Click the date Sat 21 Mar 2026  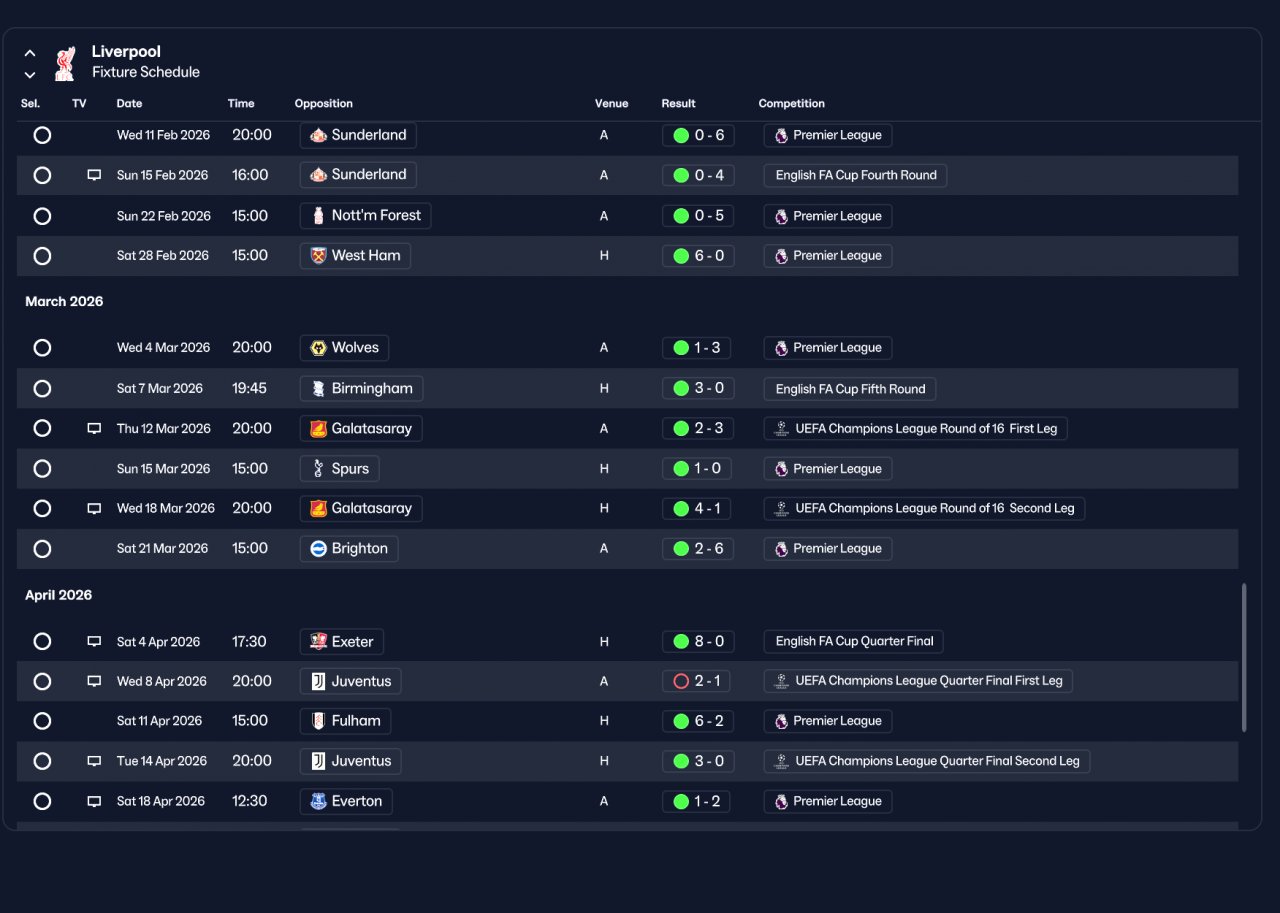[163, 548]
